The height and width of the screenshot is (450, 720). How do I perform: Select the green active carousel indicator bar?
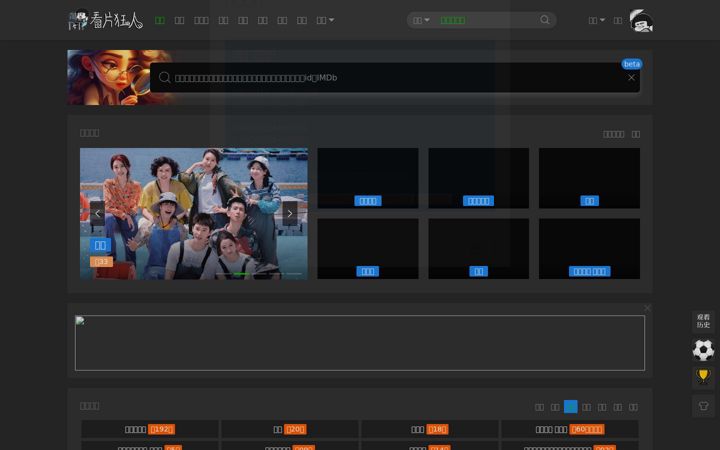pyautogui.click(x=242, y=274)
